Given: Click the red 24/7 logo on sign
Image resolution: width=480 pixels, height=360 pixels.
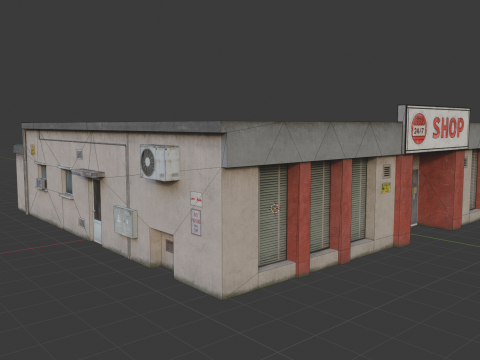Looking at the screenshot, I should (x=419, y=129).
